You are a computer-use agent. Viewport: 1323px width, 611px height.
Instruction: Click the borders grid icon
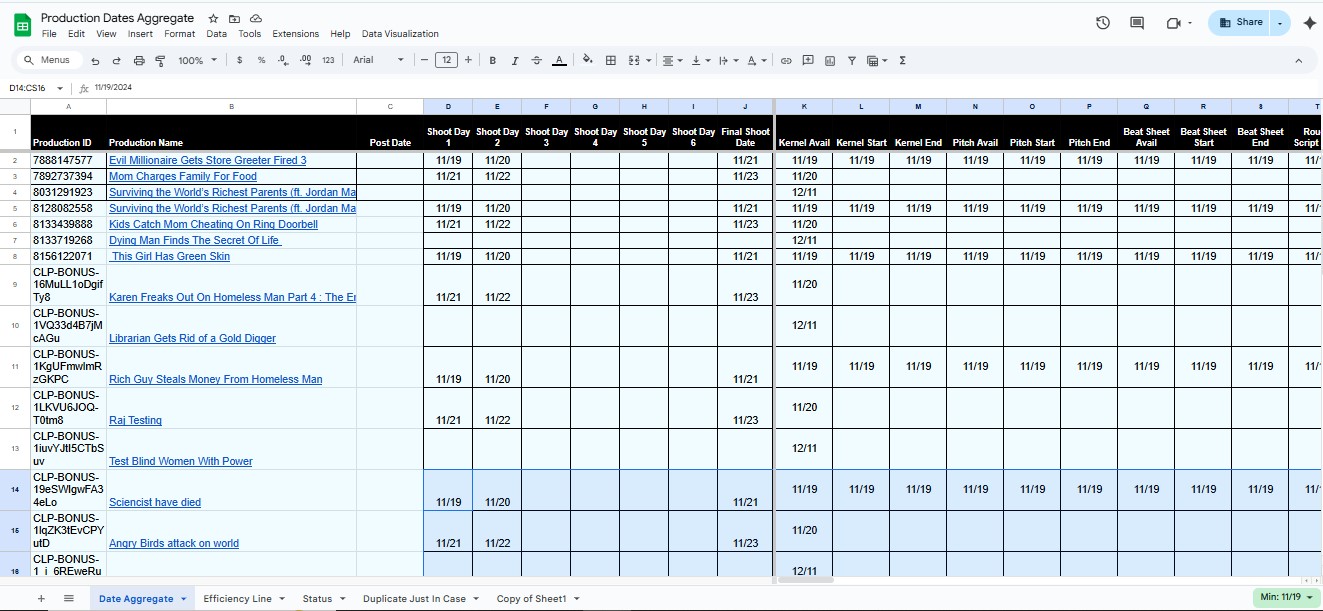(x=611, y=61)
